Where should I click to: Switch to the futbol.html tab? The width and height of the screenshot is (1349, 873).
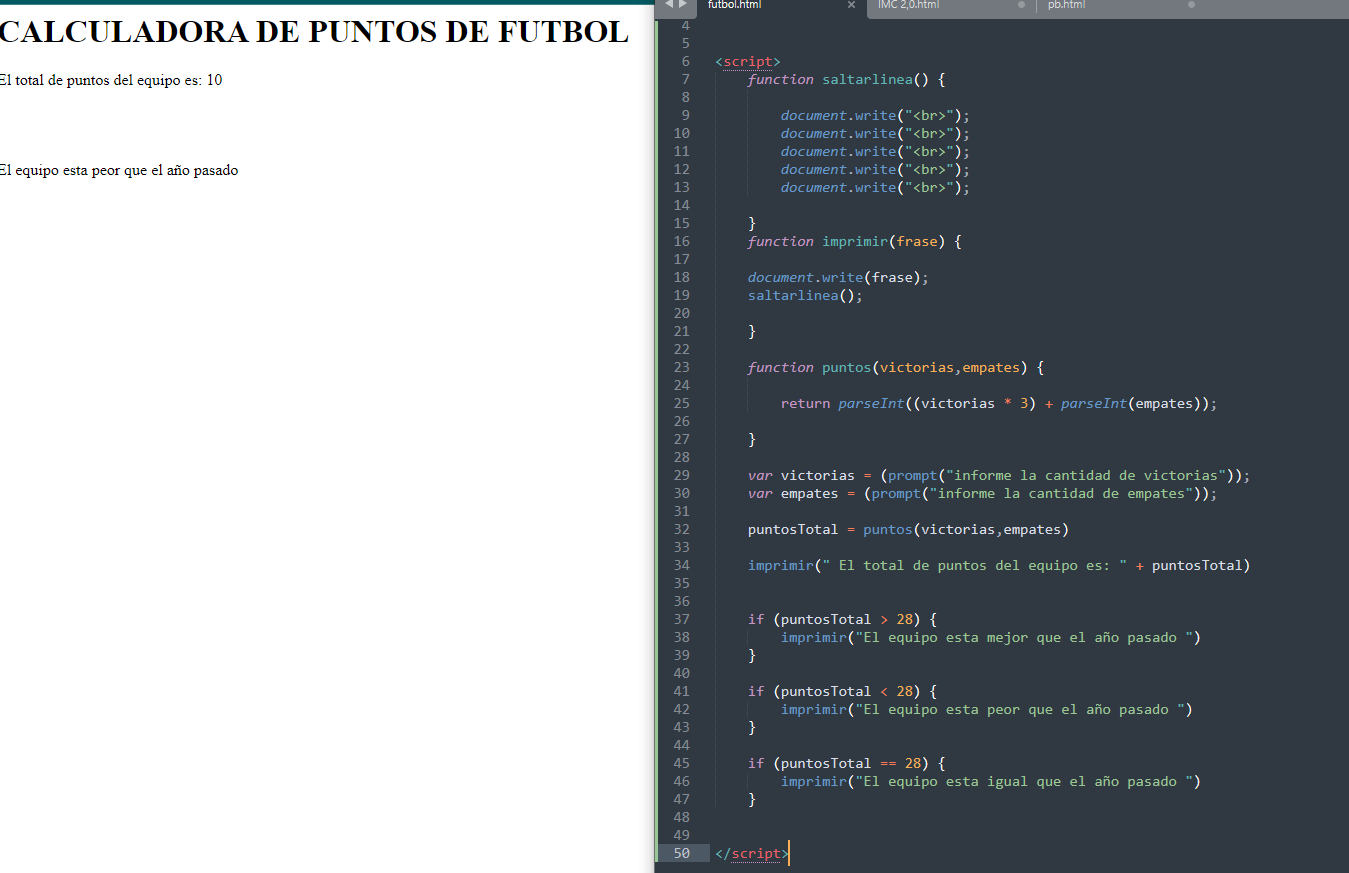(x=735, y=5)
